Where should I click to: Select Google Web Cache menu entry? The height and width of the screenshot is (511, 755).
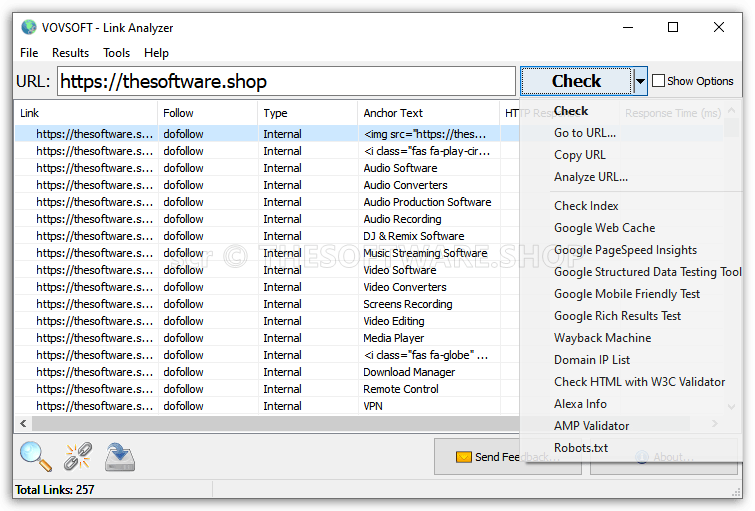(x=604, y=228)
